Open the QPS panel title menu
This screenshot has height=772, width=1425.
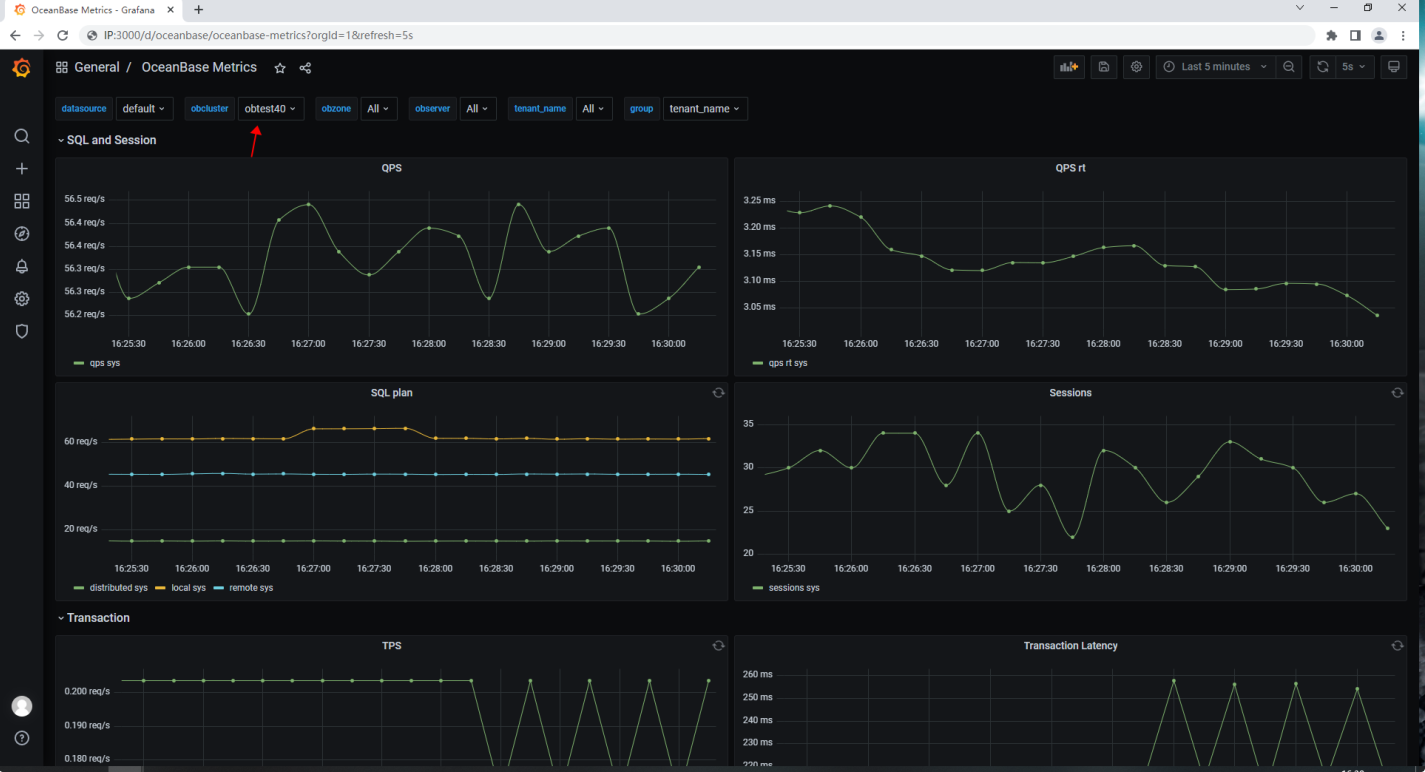tap(392, 168)
